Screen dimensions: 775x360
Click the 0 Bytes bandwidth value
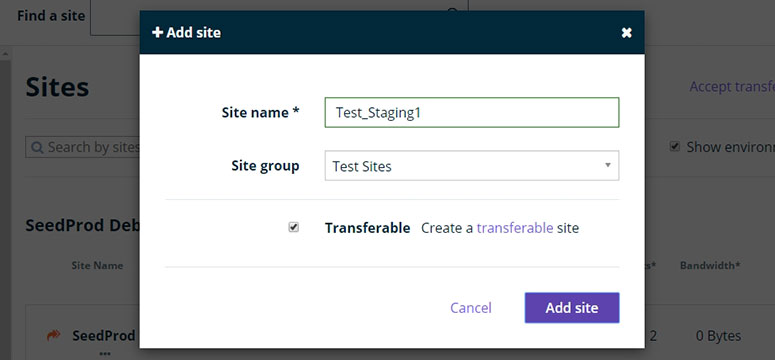[x=718, y=336]
